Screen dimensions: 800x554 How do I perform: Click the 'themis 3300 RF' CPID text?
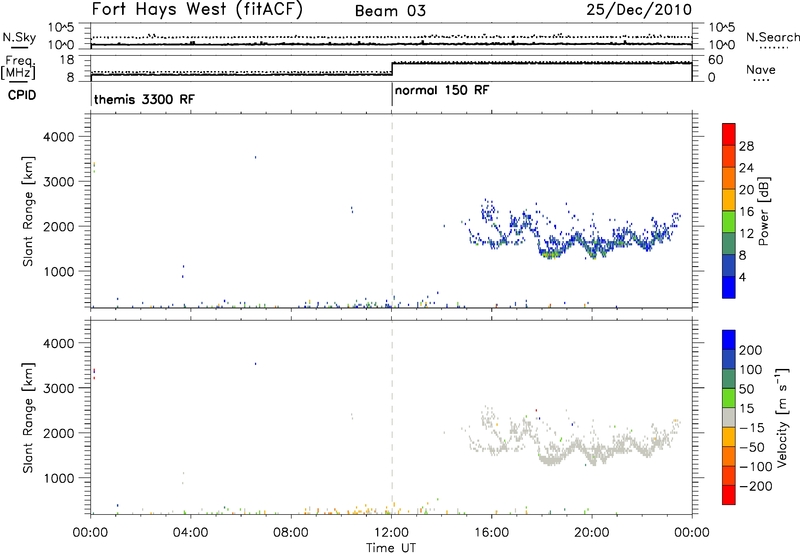tap(144, 99)
